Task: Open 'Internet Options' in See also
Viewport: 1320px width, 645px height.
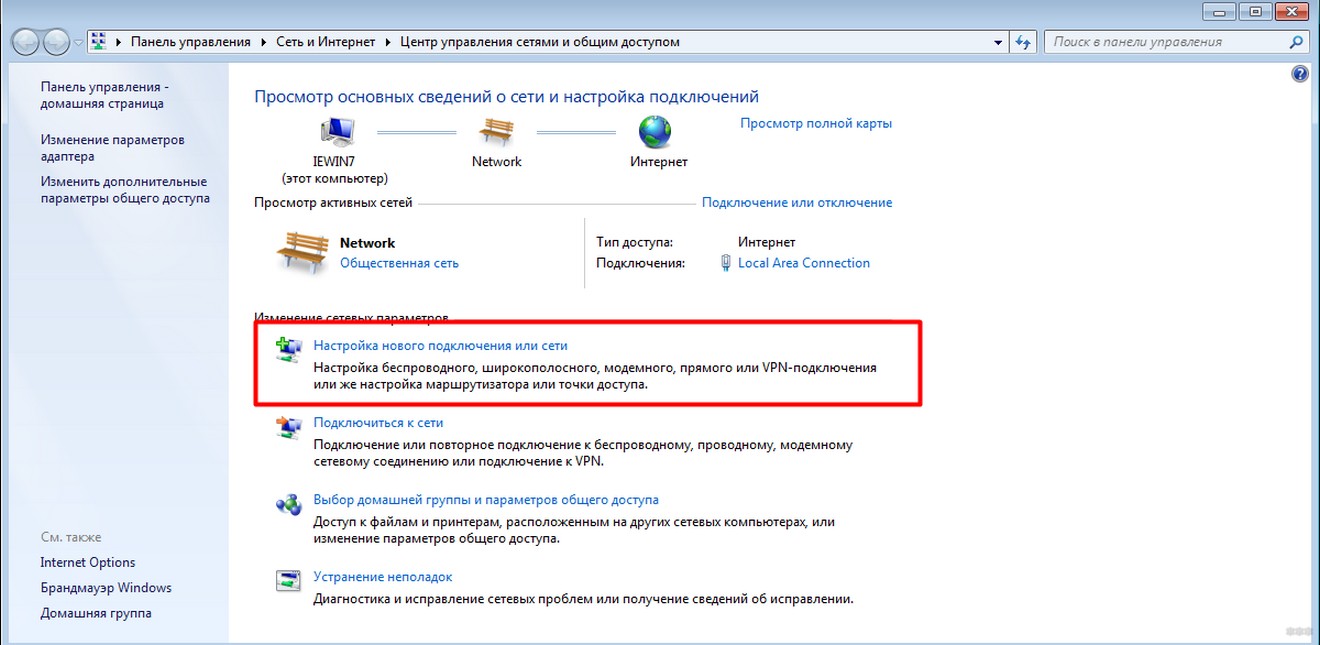Action: pyautogui.click(x=88, y=562)
